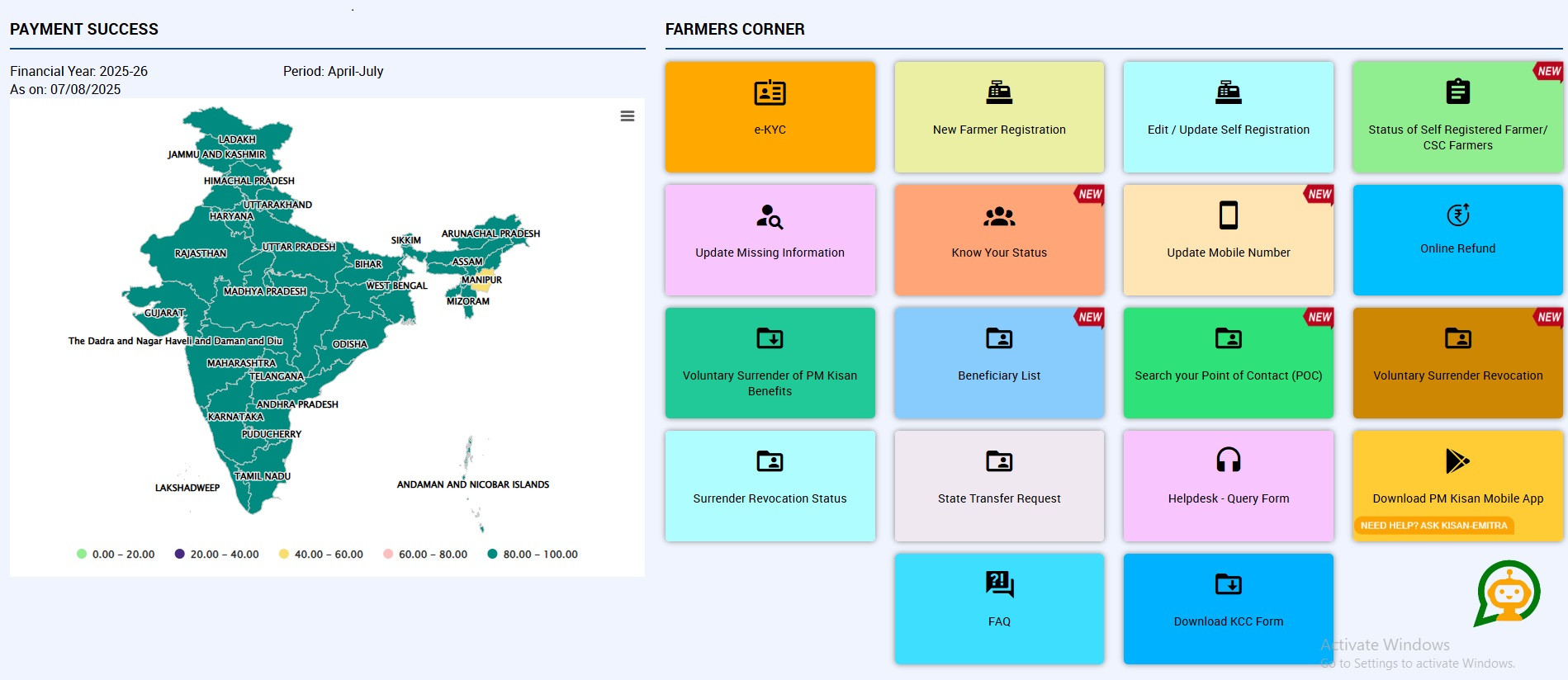
Task: Click the e-KYC ID card icon
Action: click(x=770, y=92)
